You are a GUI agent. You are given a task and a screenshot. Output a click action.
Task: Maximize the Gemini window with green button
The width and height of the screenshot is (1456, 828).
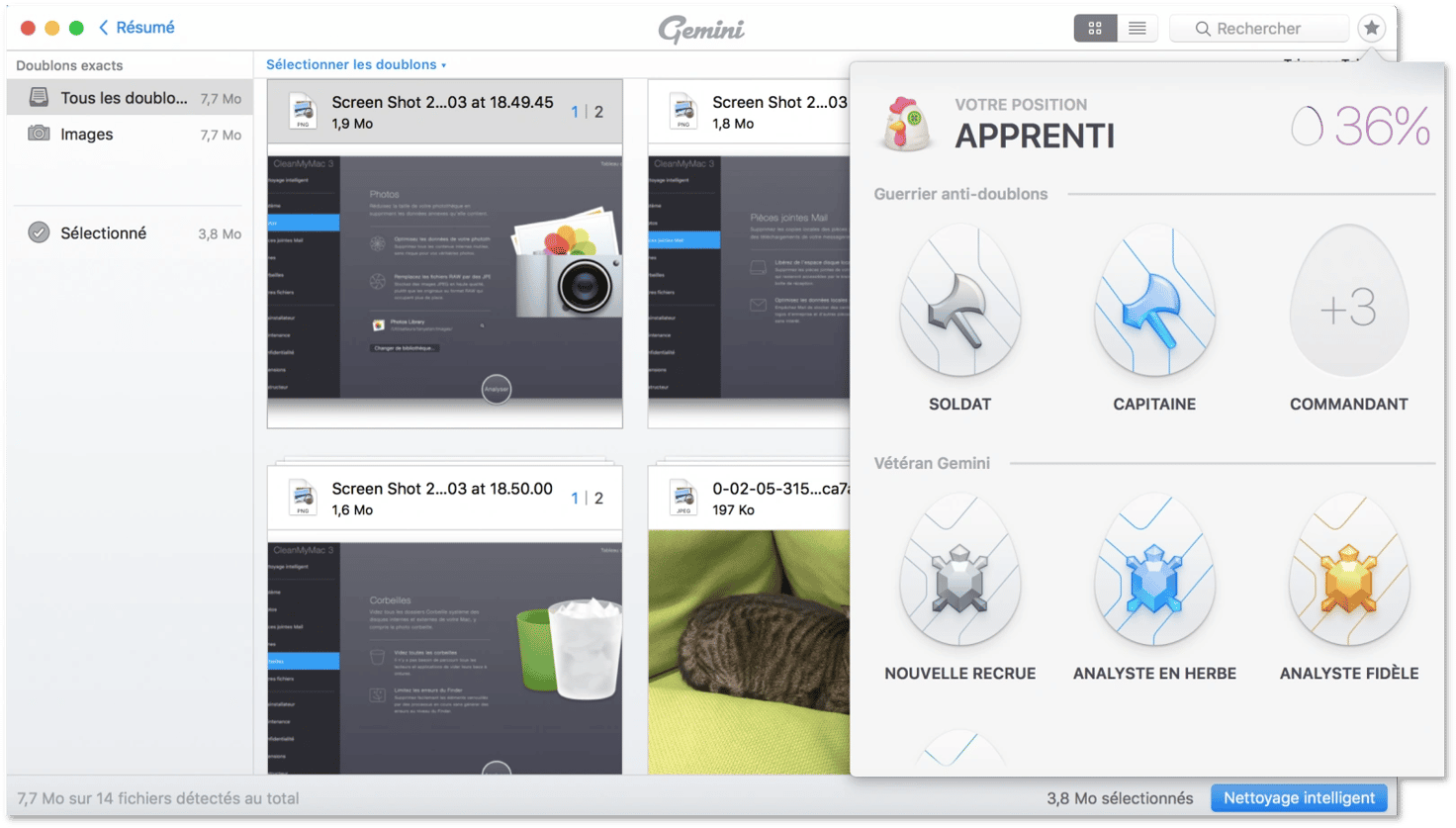tap(76, 28)
